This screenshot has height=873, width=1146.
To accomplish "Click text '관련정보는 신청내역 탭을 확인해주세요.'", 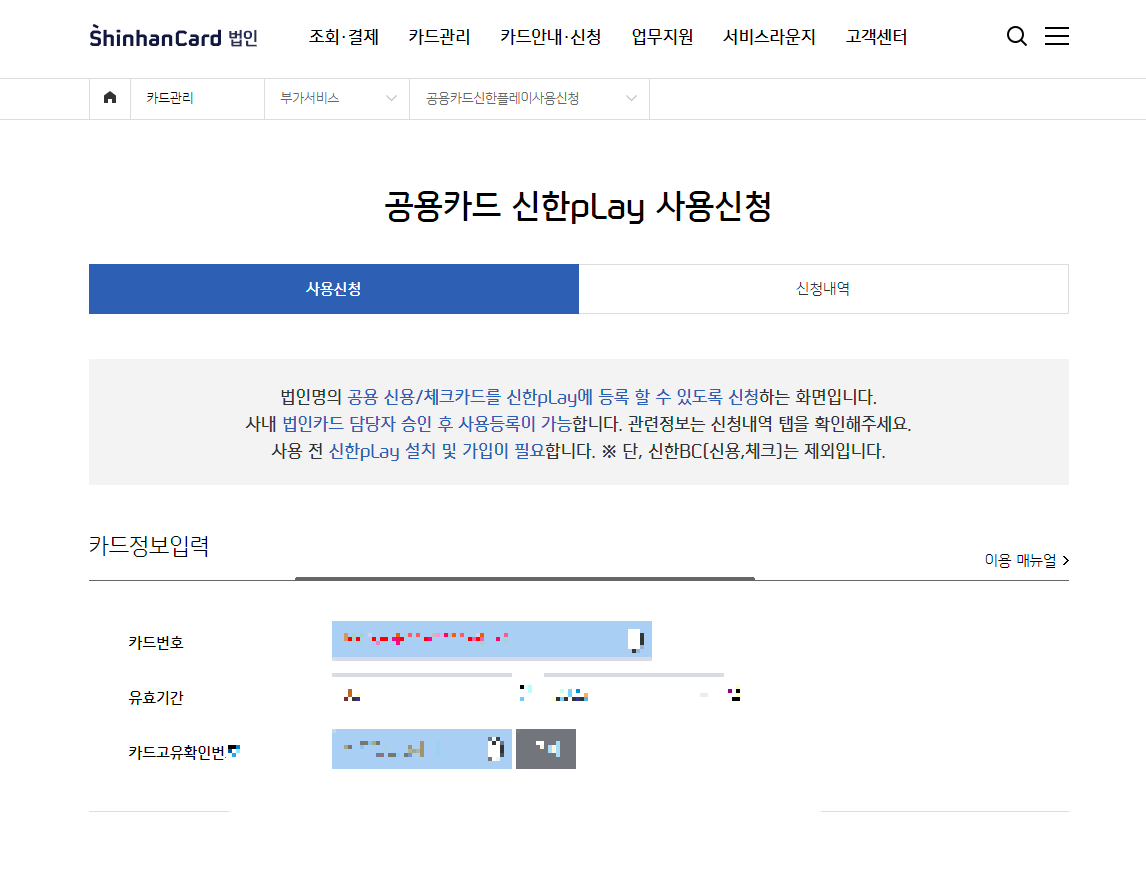I will tap(770, 424).
